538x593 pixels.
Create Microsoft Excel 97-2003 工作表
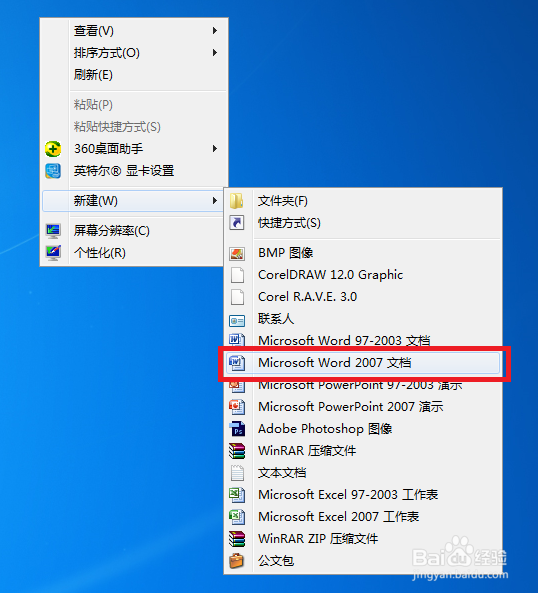coord(363,495)
